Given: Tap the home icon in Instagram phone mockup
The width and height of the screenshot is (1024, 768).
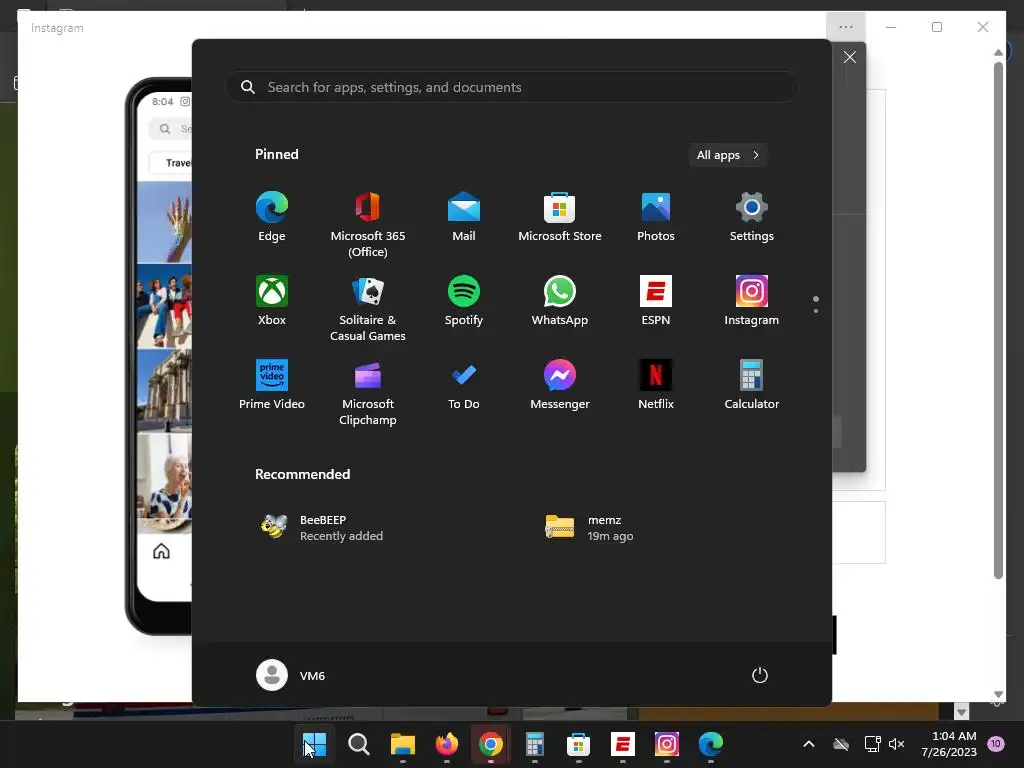Looking at the screenshot, I should pyautogui.click(x=161, y=551).
